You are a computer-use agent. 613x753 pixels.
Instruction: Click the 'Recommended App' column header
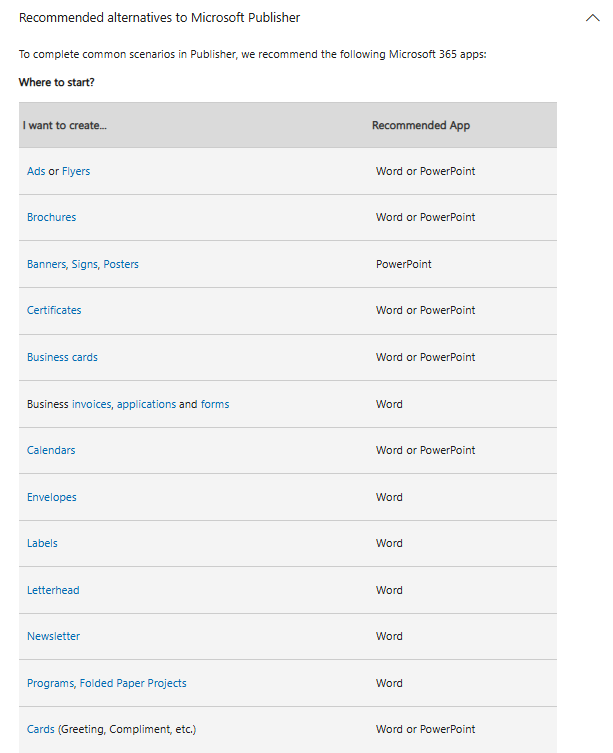coord(421,125)
